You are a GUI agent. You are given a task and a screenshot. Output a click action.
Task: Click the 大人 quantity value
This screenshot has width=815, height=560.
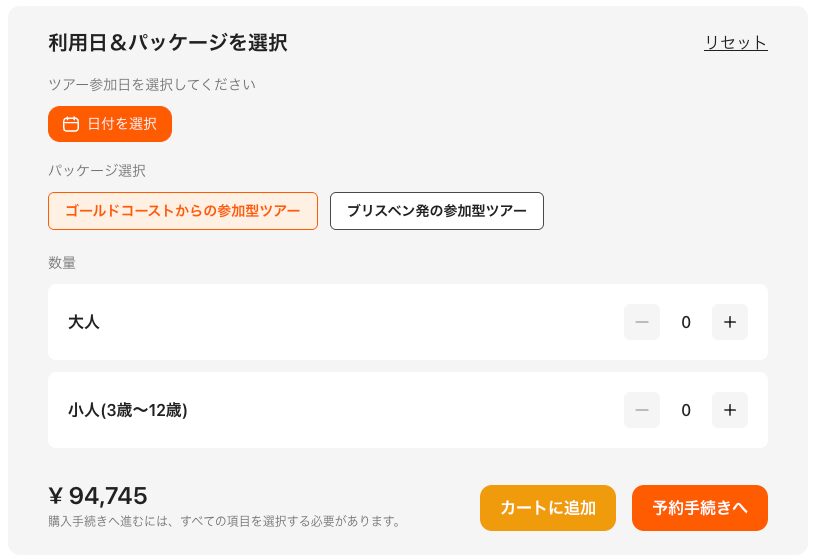[686, 322]
